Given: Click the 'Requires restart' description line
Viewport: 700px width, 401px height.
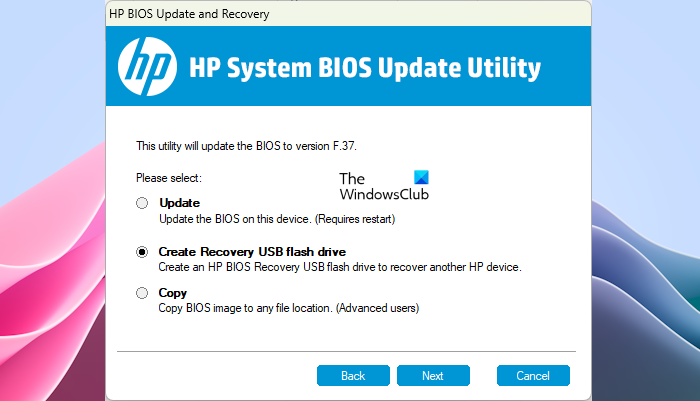Looking at the screenshot, I should click(x=277, y=219).
